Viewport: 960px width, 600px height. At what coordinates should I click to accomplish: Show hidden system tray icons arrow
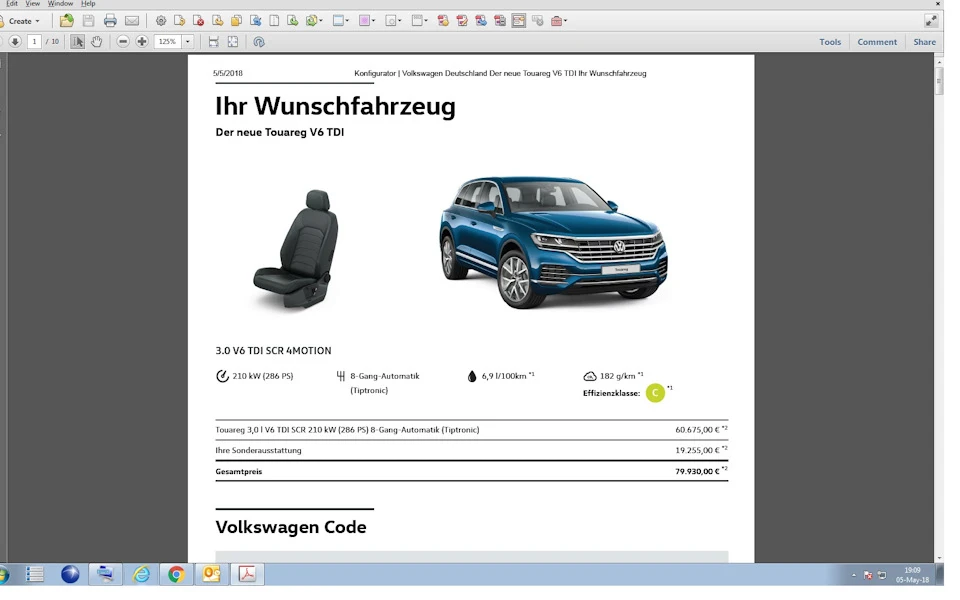pos(853,575)
